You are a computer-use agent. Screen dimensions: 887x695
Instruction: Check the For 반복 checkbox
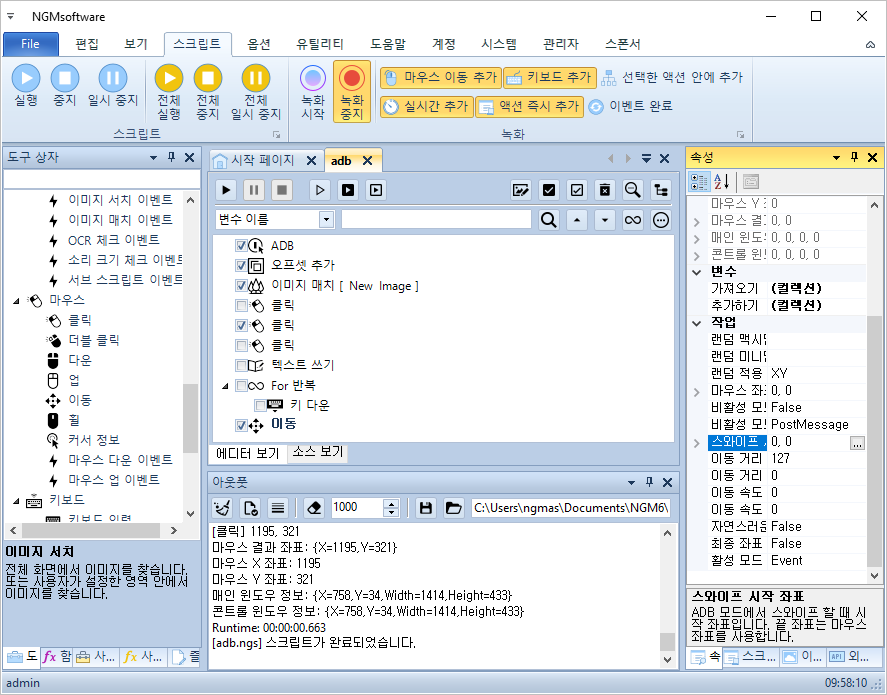(x=241, y=386)
